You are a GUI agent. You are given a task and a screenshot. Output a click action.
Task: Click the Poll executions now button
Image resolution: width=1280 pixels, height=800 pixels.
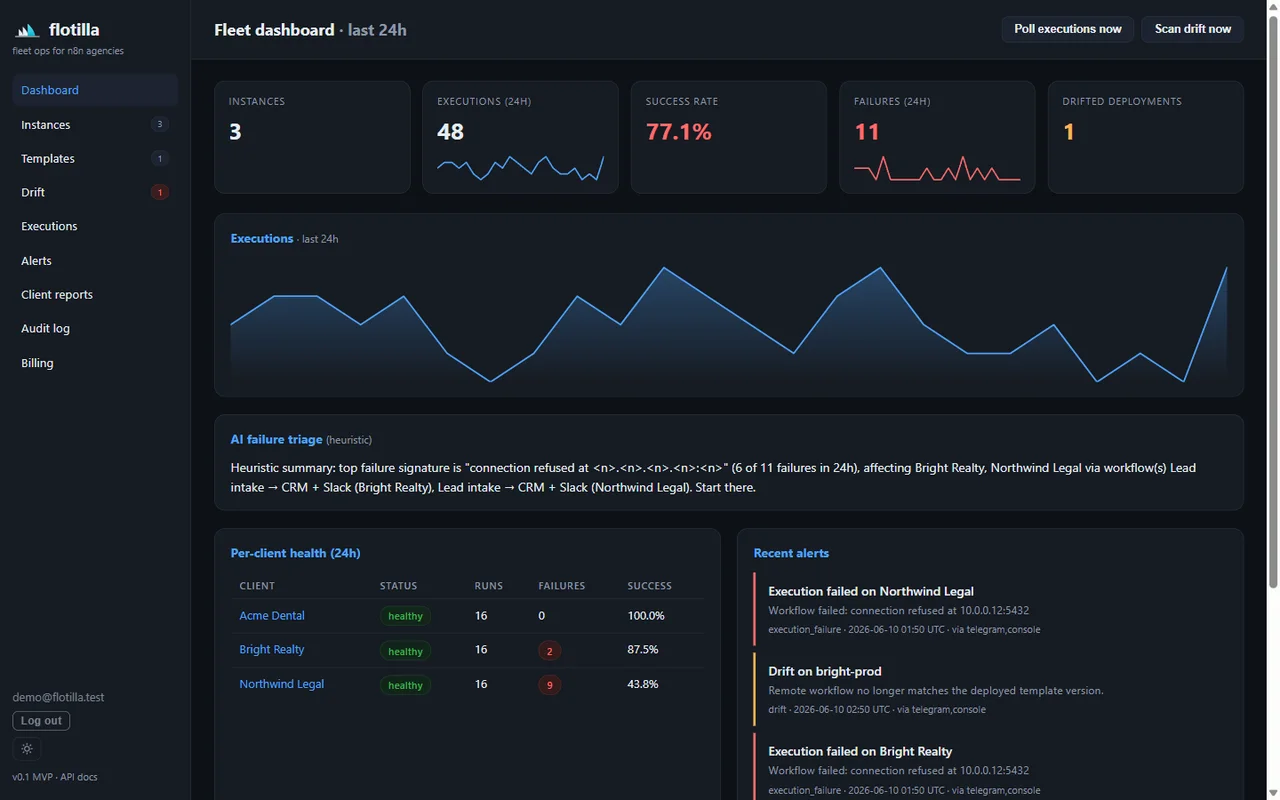point(1068,29)
